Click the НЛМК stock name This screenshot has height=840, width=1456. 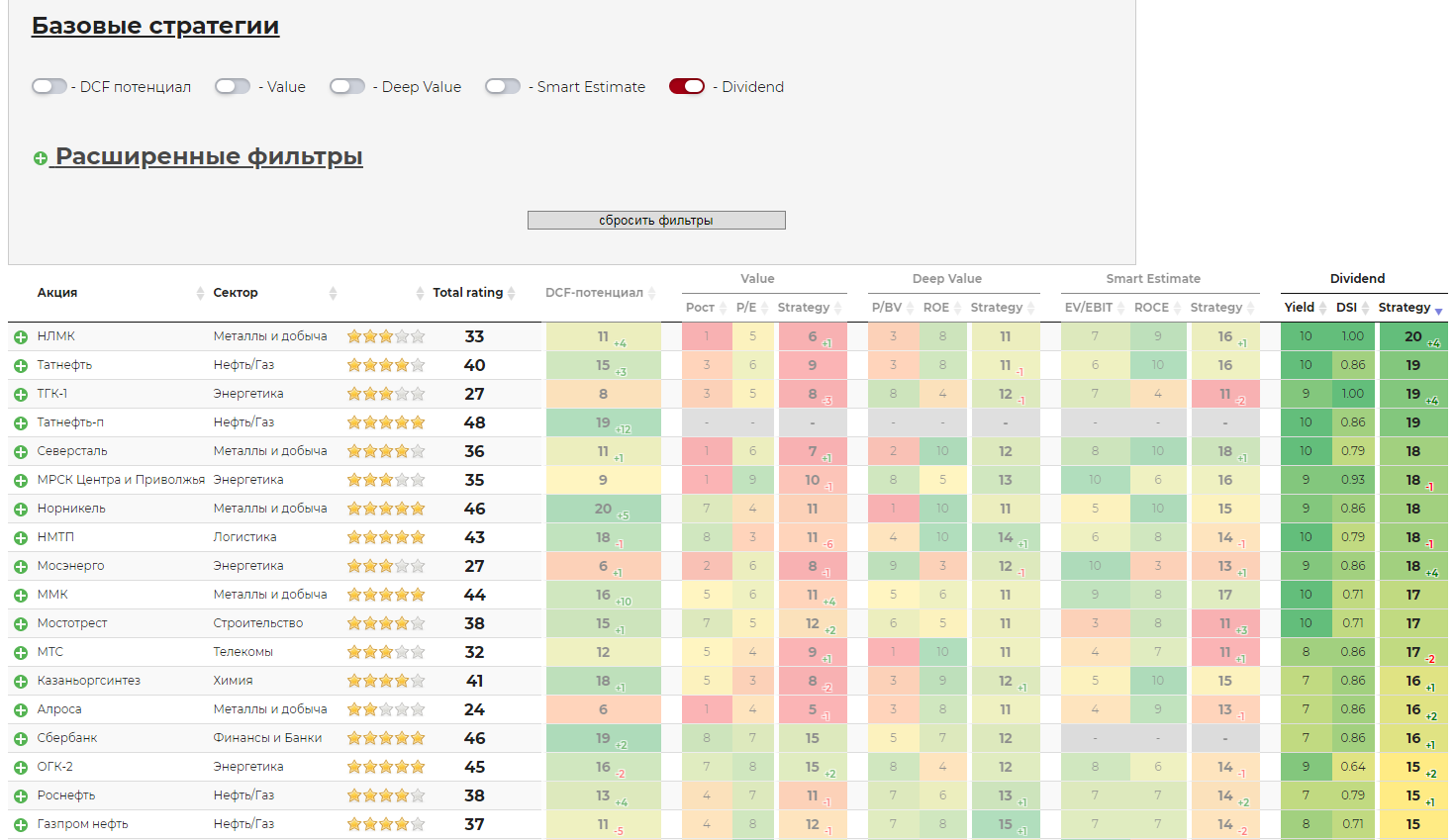pos(56,336)
